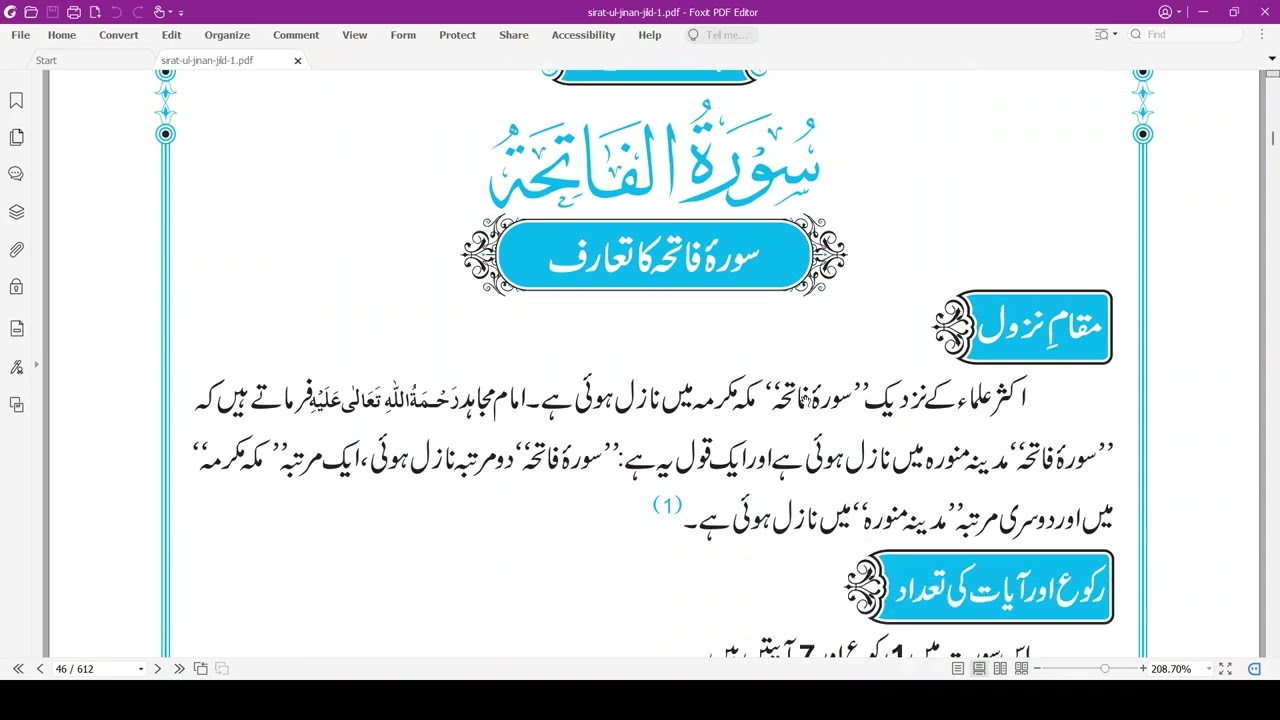Switch to single page view

click(958, 668)
